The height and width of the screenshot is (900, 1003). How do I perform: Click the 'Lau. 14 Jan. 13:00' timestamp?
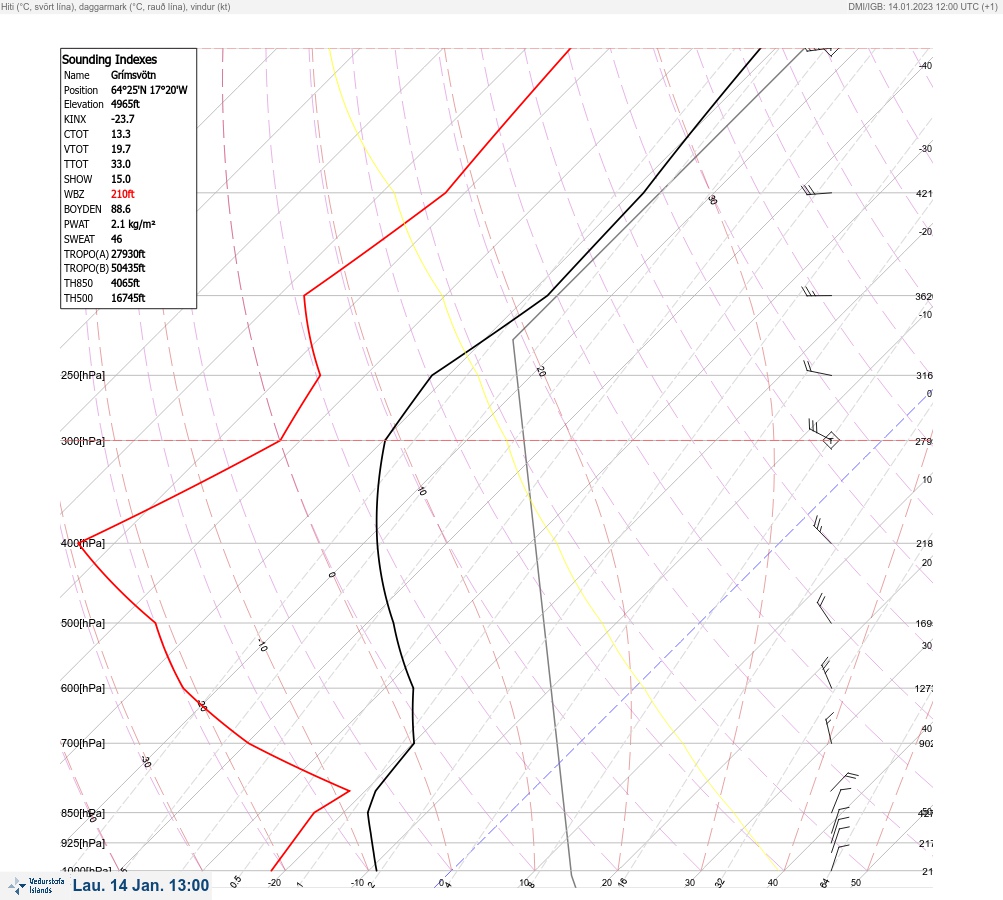click(x=141, y=885)
